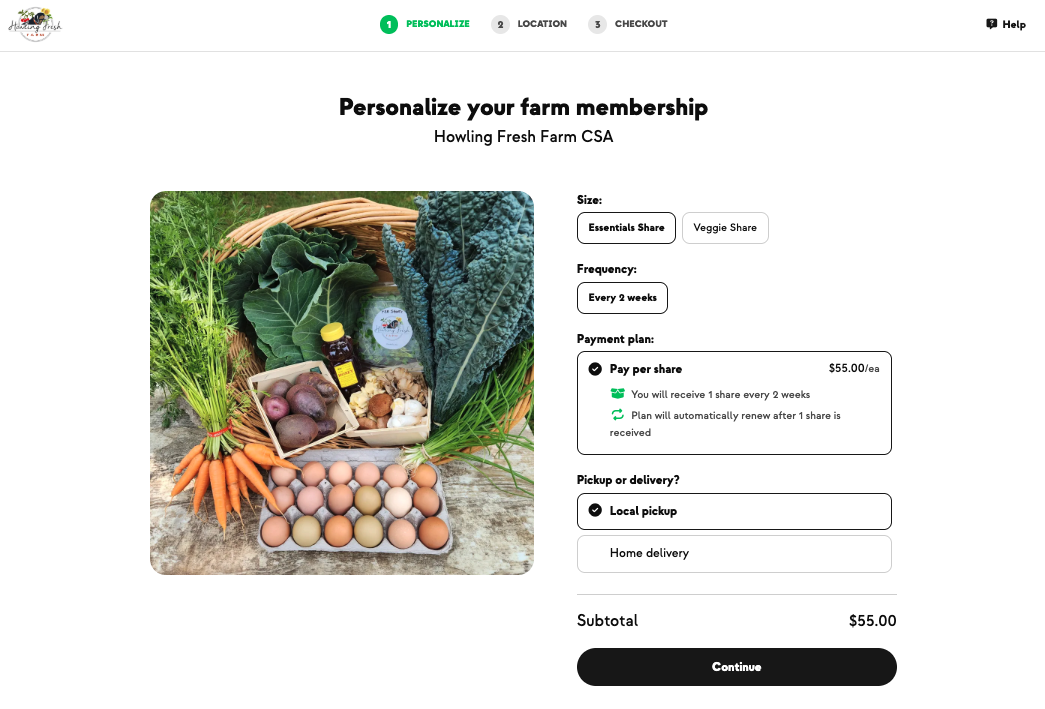Go to the Location step tab

coord(542,24)
